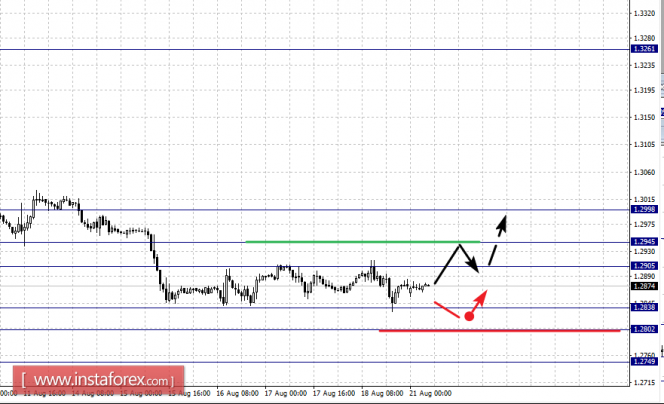Viewport: 664px width, 404px height.
Task: Click the current price label 1.2874
Action: 644,286
